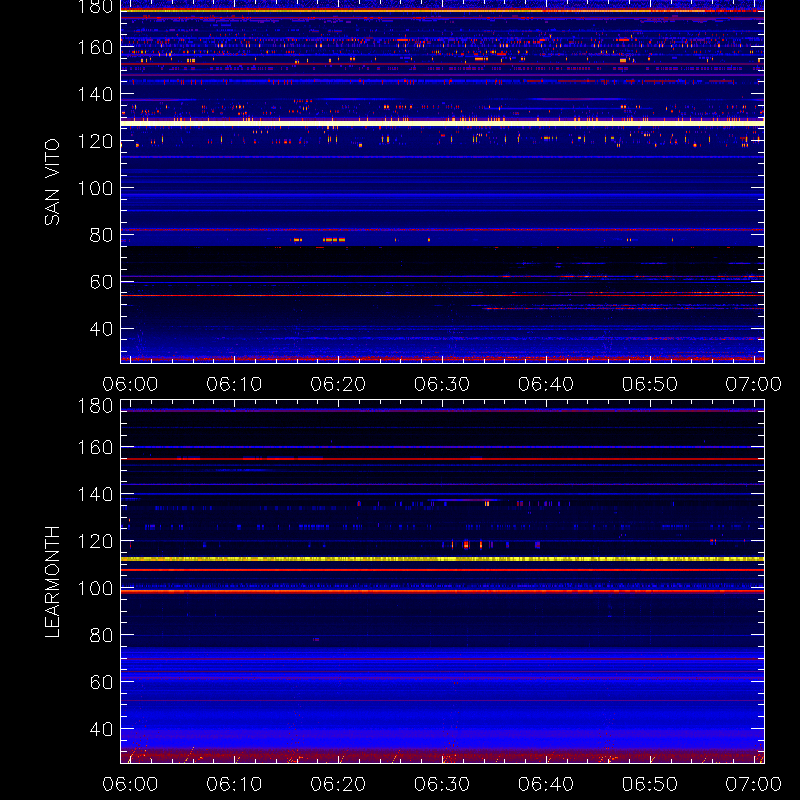
Task: Select the 120 frequency label on Learmonth plot
Action: pyautogui.click(x=95, y=541)
